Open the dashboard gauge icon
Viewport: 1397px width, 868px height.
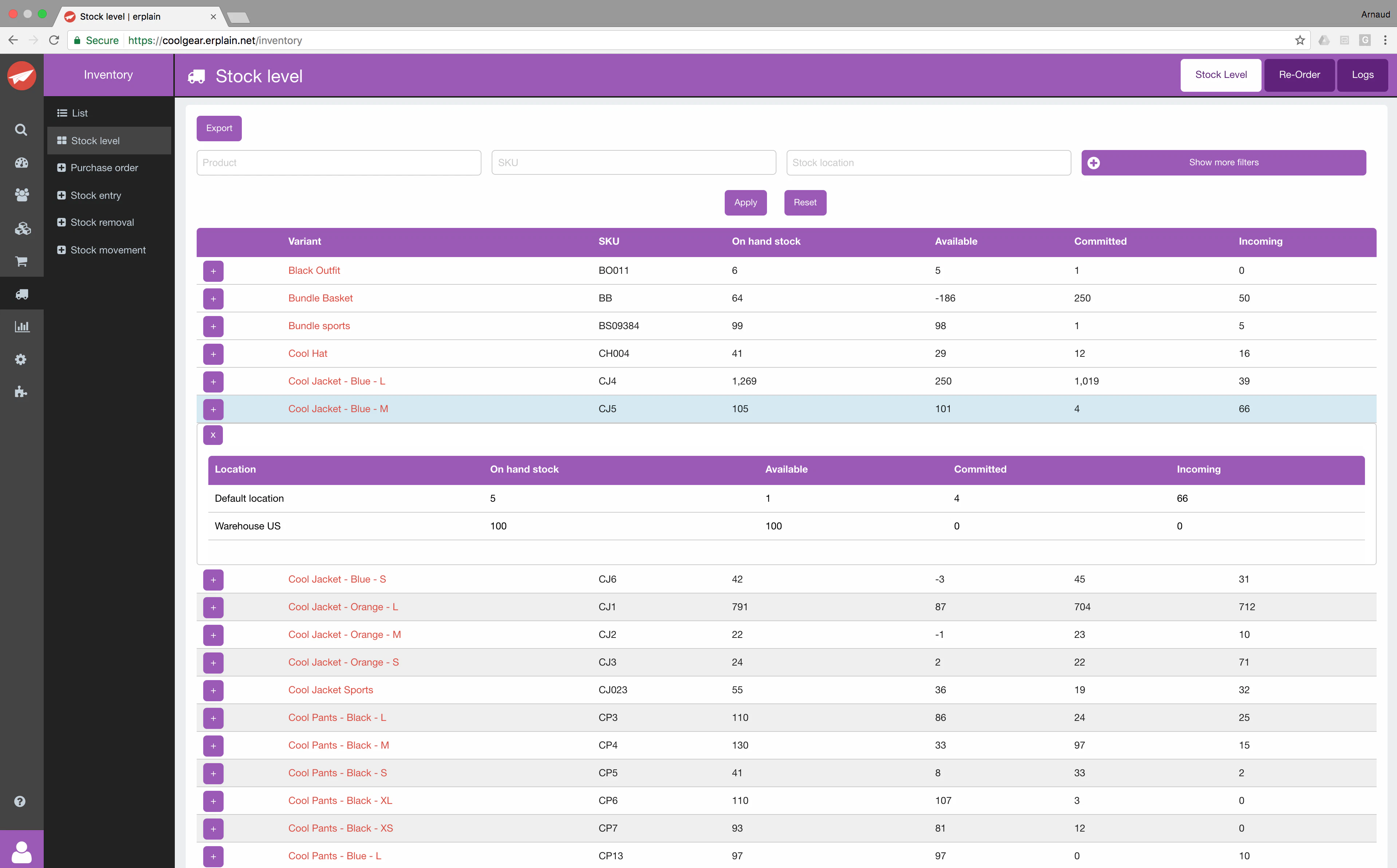pos(21,162)
